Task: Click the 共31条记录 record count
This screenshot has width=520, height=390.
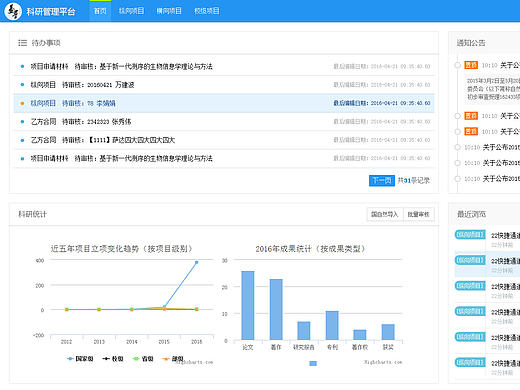Action: 413,181
